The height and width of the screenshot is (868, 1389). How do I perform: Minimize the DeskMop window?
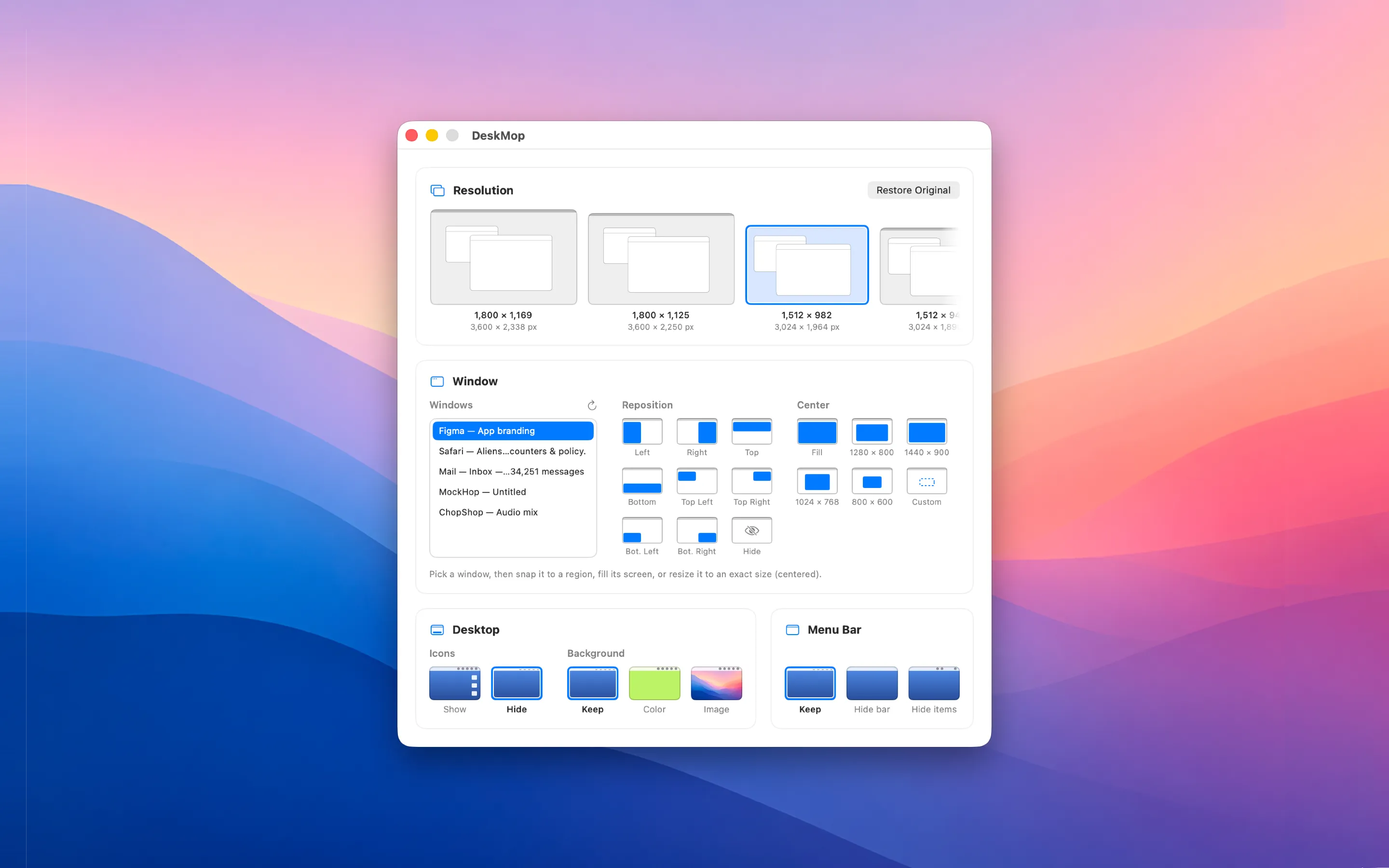point(432,136)
